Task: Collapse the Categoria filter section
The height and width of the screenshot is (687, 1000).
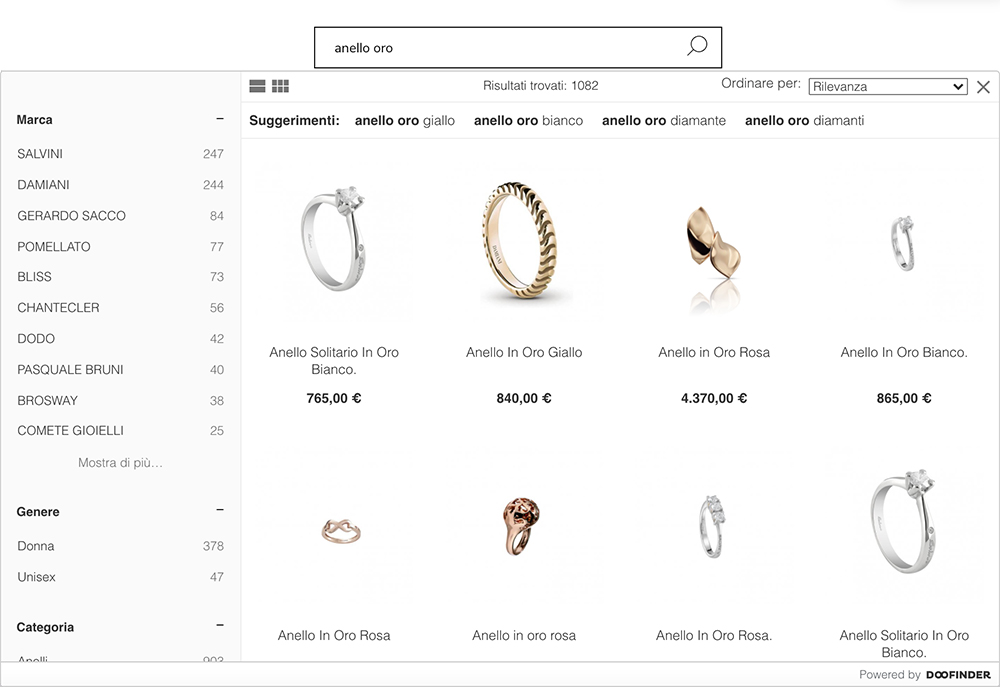Action: (x=219, y=626)
